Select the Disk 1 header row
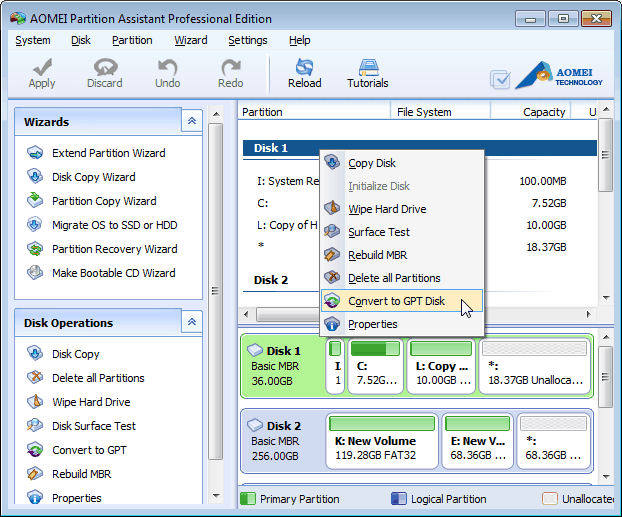 [x=420, y=148]
